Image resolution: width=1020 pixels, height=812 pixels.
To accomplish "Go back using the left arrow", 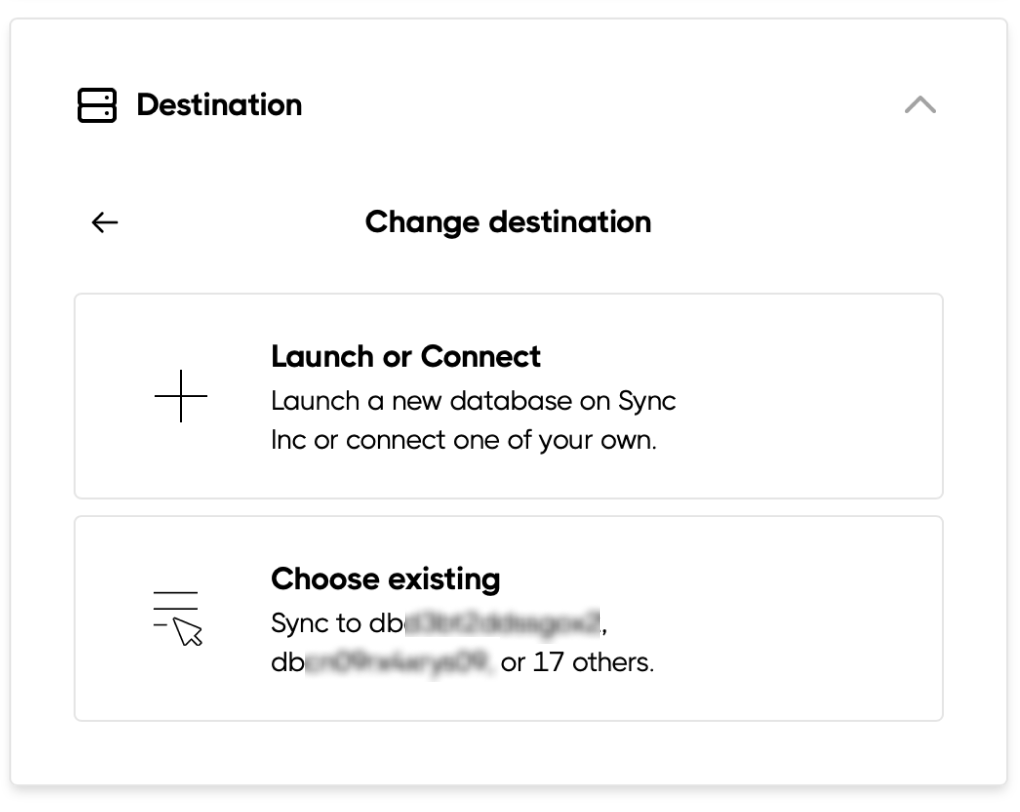I will pos(105,222).
